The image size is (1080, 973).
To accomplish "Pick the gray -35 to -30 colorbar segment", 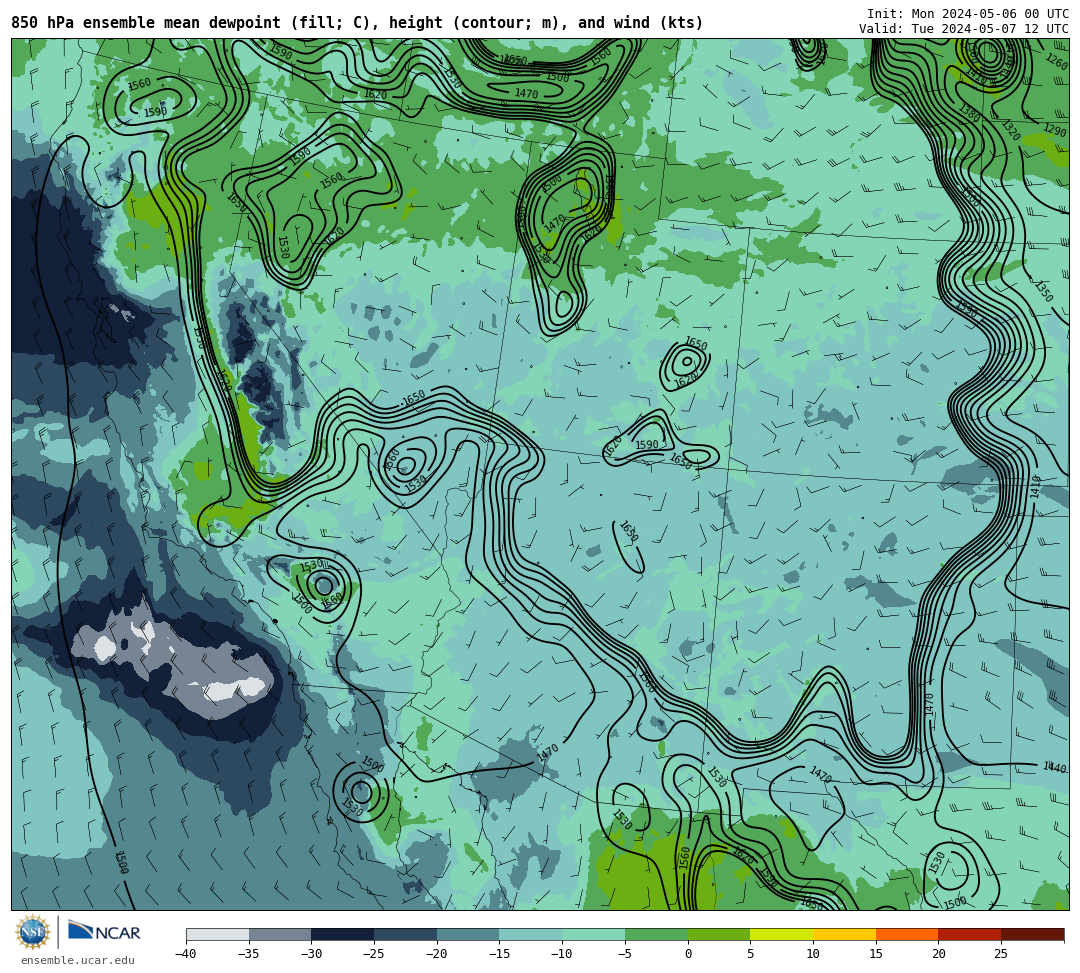I will pyautogui.click(x=280, y=934).
